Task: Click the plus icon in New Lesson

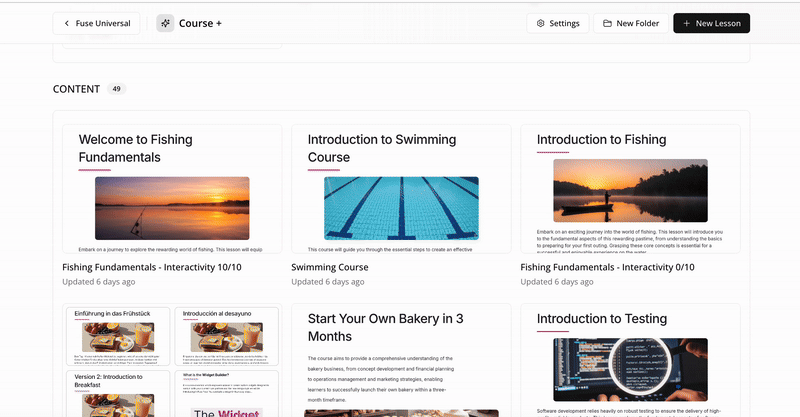Action: point(686,23)
